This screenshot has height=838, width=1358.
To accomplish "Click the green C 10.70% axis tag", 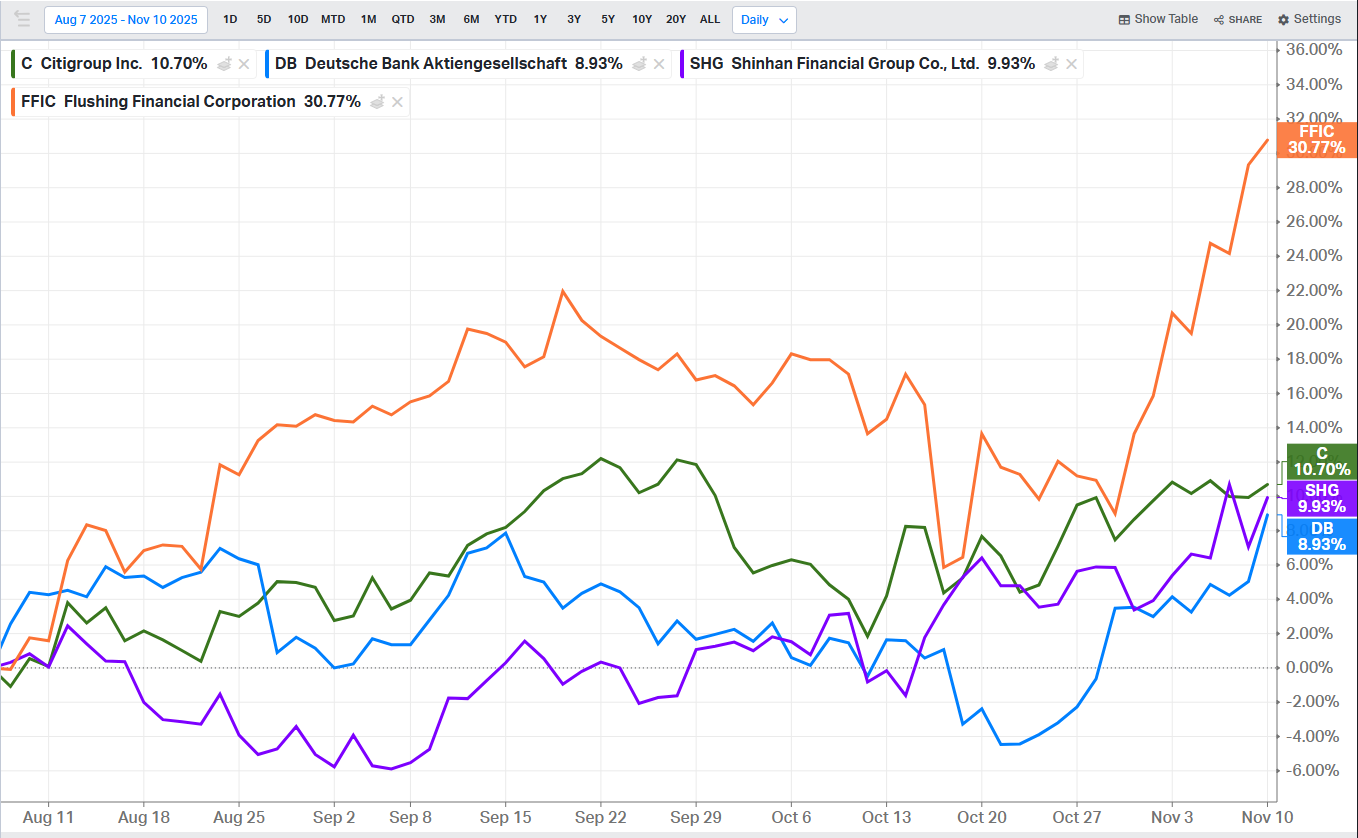I will (1321, 461).
